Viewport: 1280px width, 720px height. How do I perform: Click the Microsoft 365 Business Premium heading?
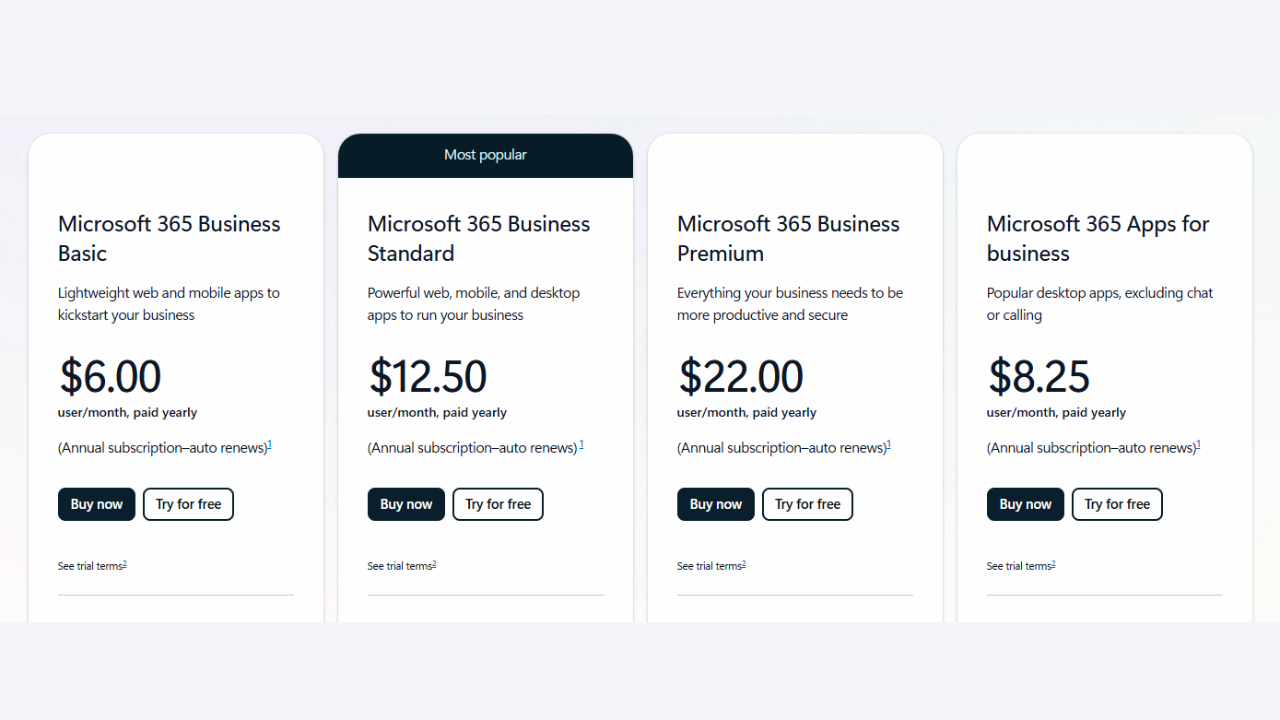789,238
